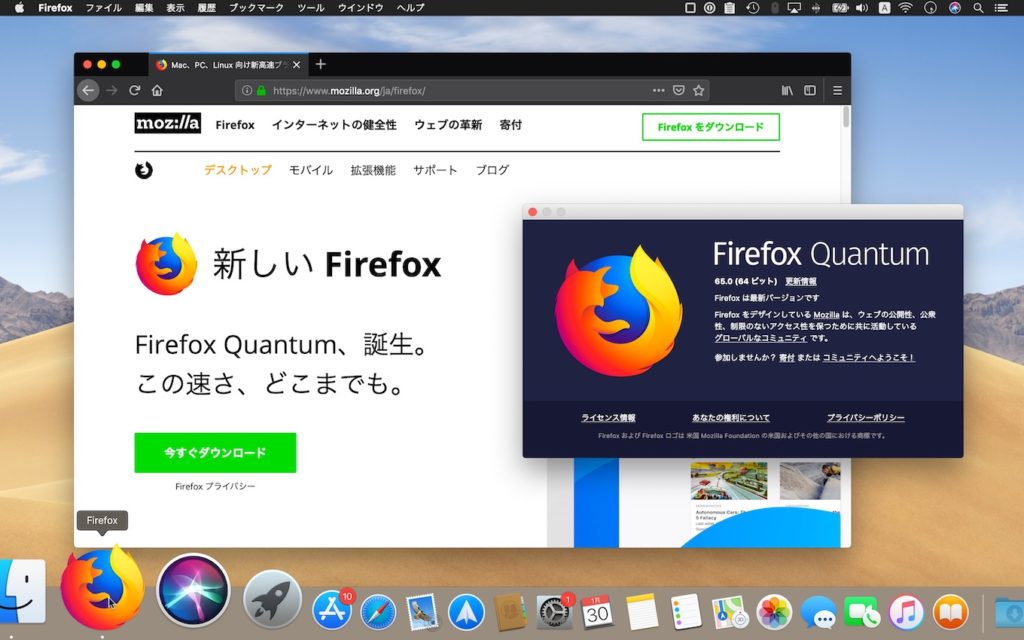Image resolution: width=1024 pixels, height=640 pixels.
Task: Select the Mac, PC, Linux tab
Action: (x=228, y=65)
